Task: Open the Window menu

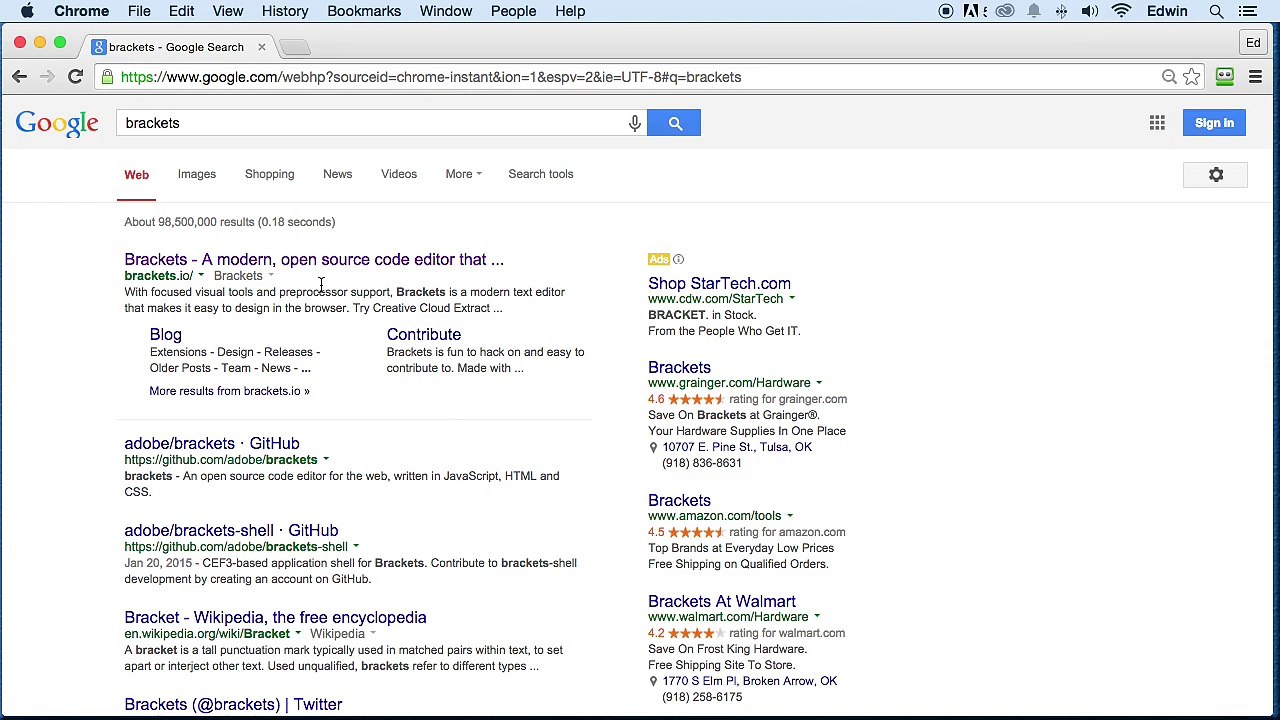Action: coord(446,11)
